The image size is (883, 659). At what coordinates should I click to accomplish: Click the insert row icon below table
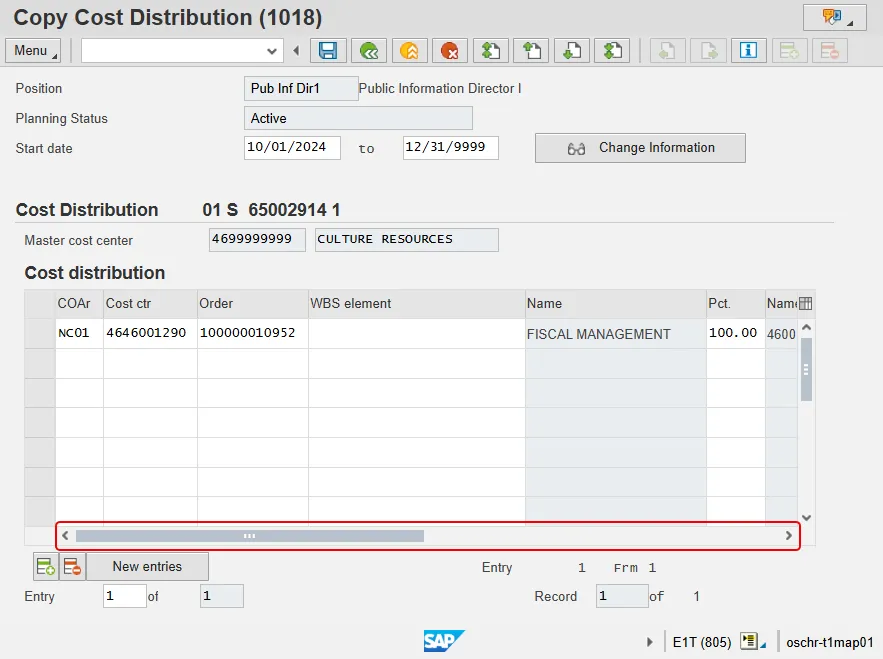45,567
